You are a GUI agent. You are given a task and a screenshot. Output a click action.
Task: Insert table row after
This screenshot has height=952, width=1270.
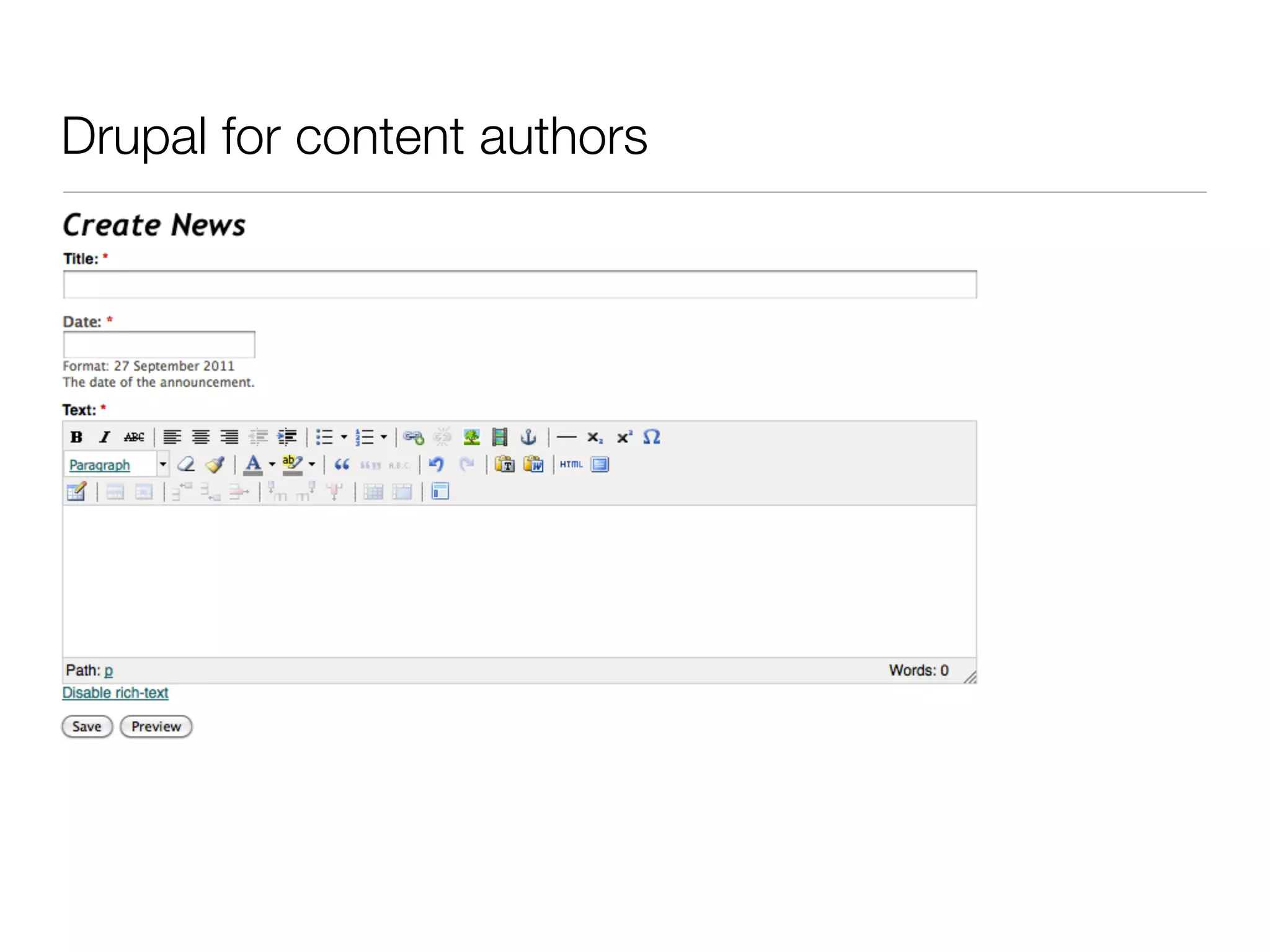pyautogui.click(x=210, y=492)
